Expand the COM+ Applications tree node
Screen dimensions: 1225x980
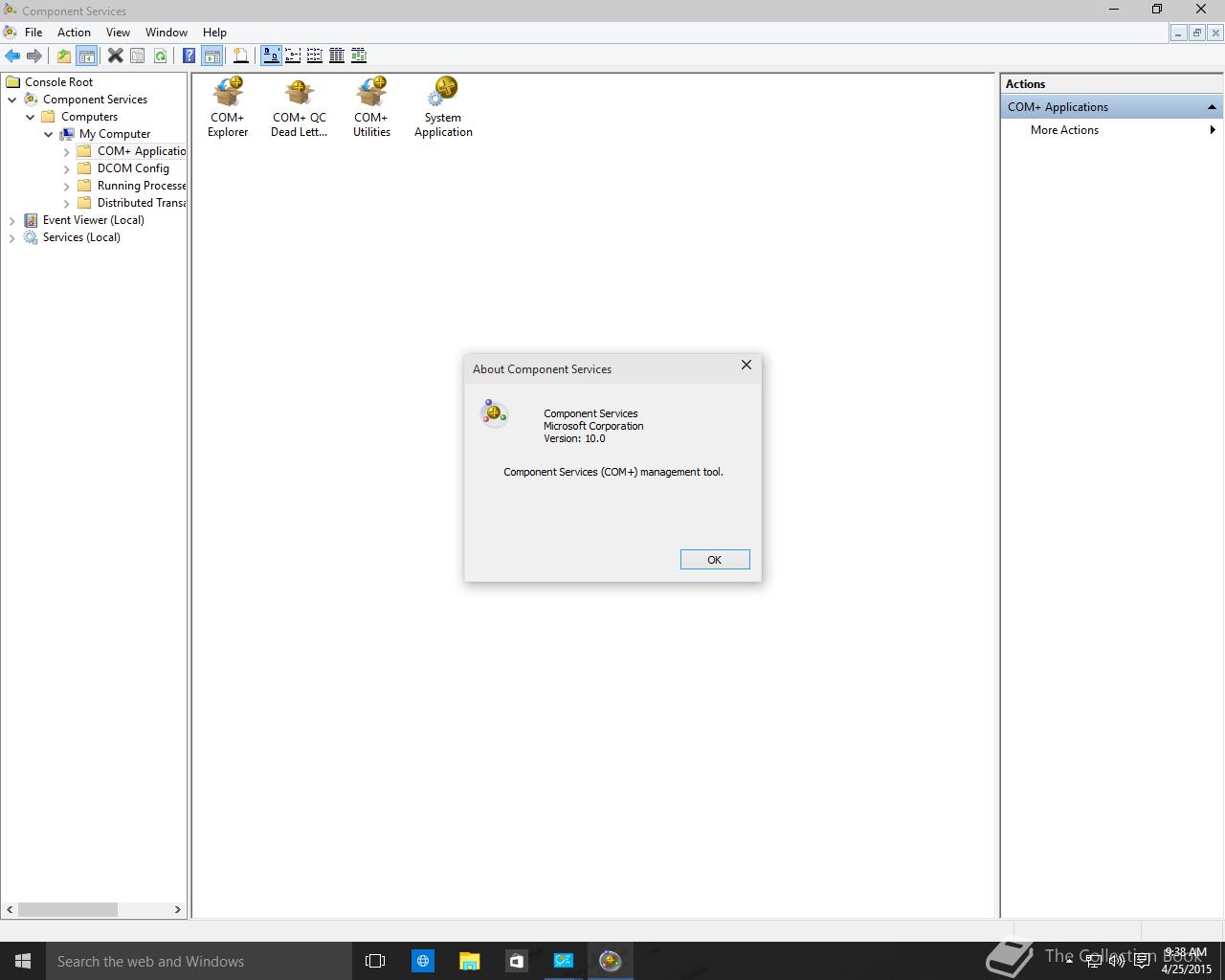pyautogui.click(x=67, y=151)
